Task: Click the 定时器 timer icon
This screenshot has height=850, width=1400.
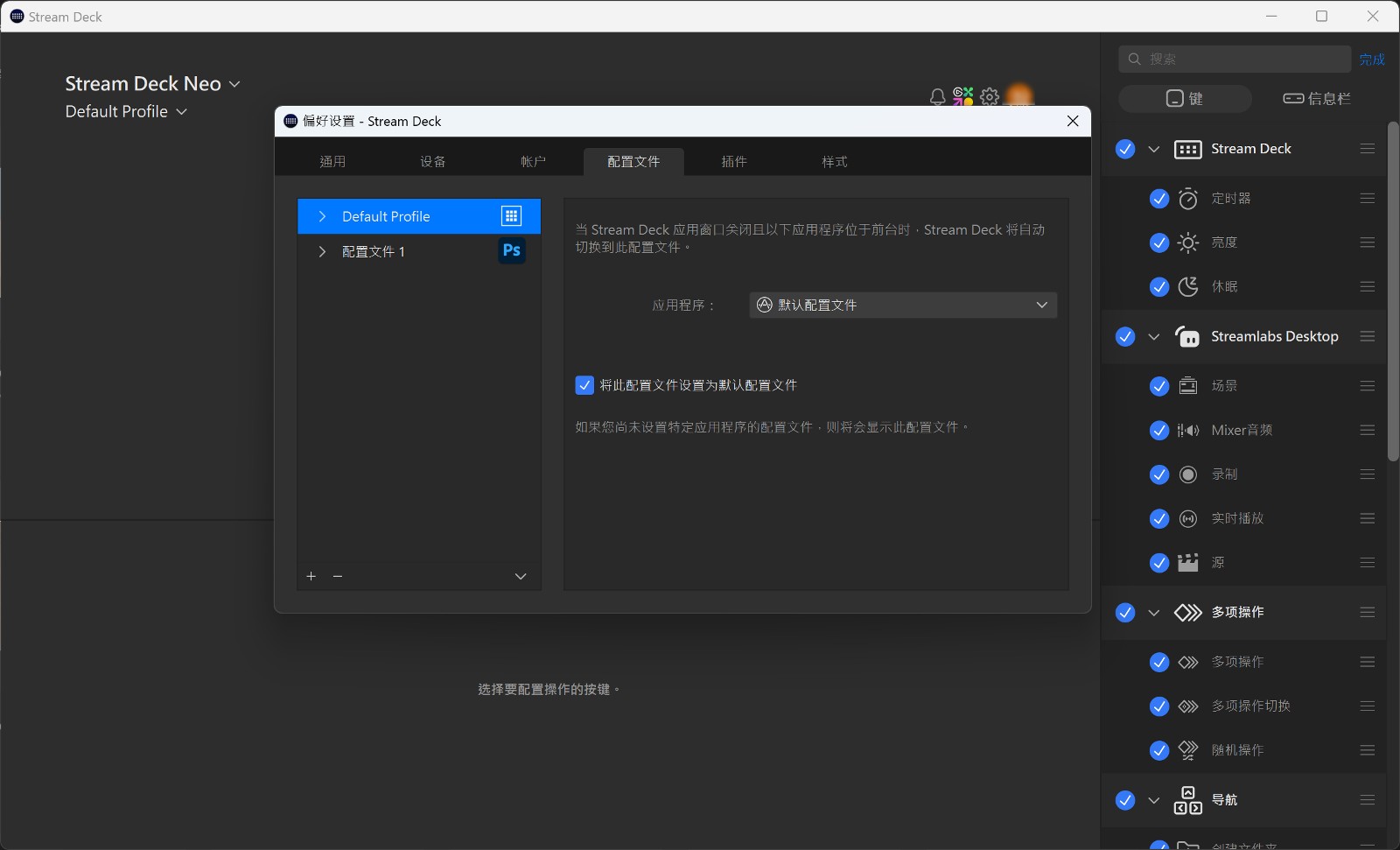Action: click(1188, 199)
